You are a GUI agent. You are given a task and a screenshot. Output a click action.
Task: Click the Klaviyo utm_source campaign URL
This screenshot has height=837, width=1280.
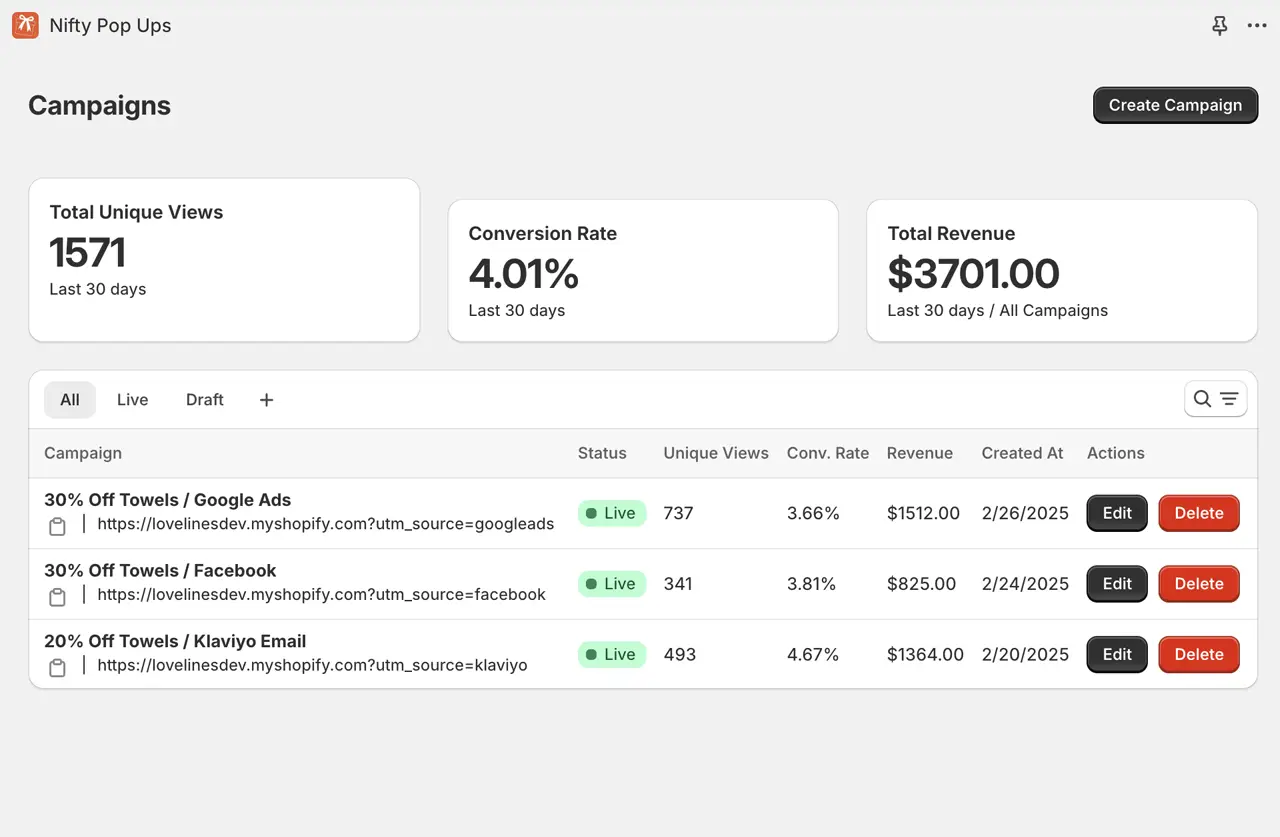point(312,665)
